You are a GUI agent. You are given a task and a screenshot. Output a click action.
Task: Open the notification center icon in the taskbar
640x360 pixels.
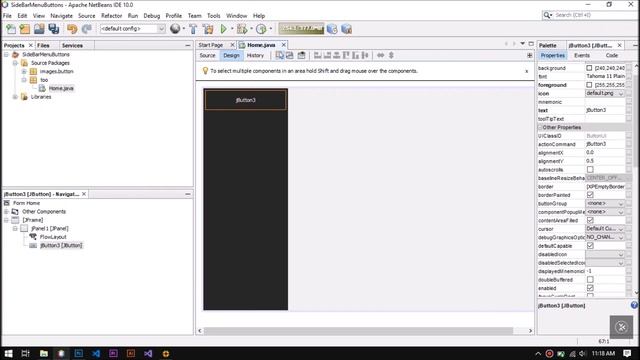(628, 353)
